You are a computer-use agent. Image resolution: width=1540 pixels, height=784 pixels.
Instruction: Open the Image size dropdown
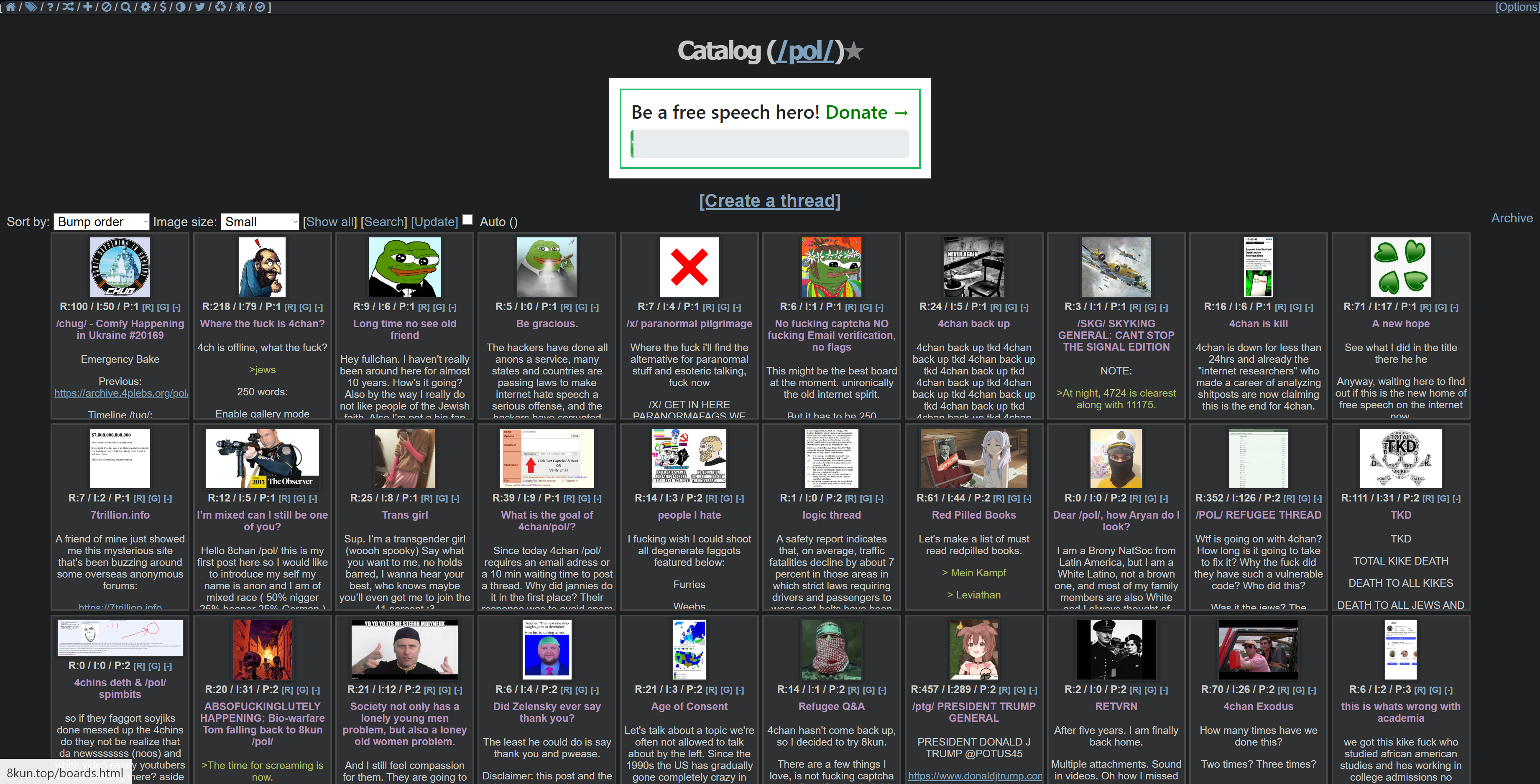coord(260,221)
